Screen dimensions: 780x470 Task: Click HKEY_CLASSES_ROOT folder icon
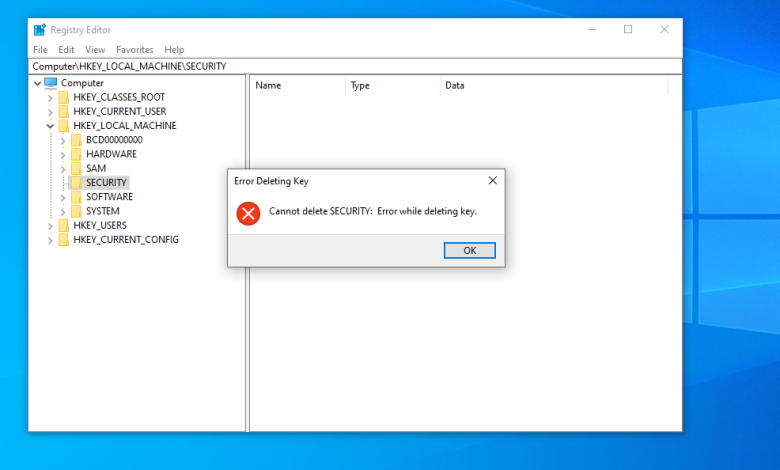tap(63, 97)
